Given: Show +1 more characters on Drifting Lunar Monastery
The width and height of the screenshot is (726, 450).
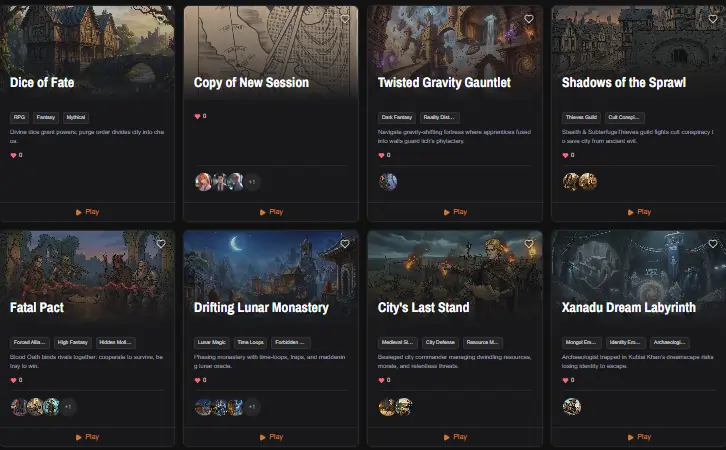Looking at the screenshot, I should pos(252,407).
